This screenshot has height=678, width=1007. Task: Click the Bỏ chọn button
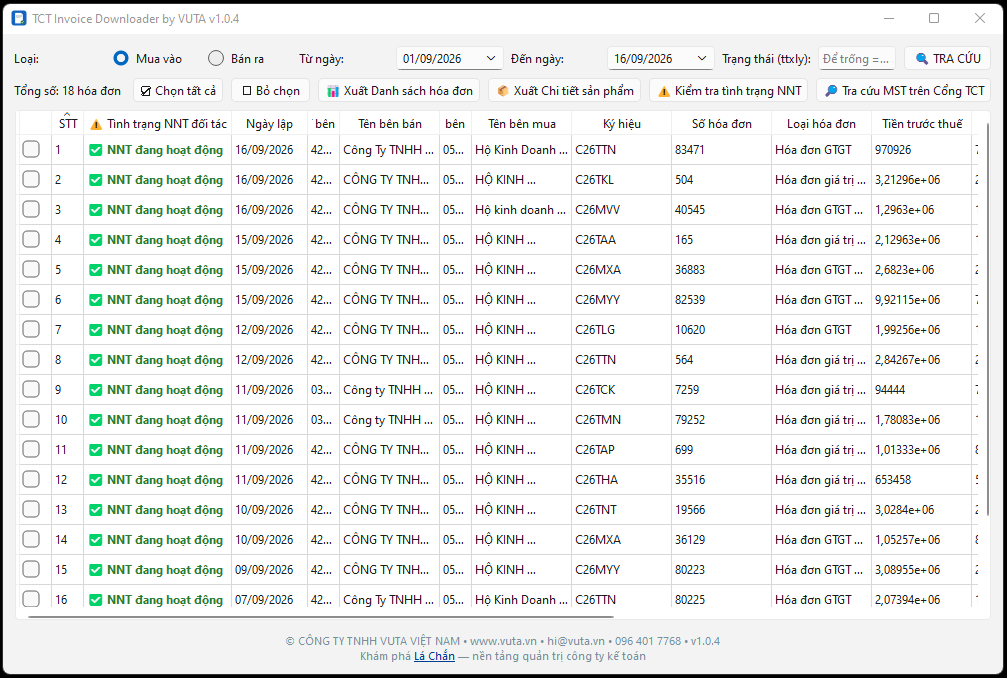(x=270, y=91)
